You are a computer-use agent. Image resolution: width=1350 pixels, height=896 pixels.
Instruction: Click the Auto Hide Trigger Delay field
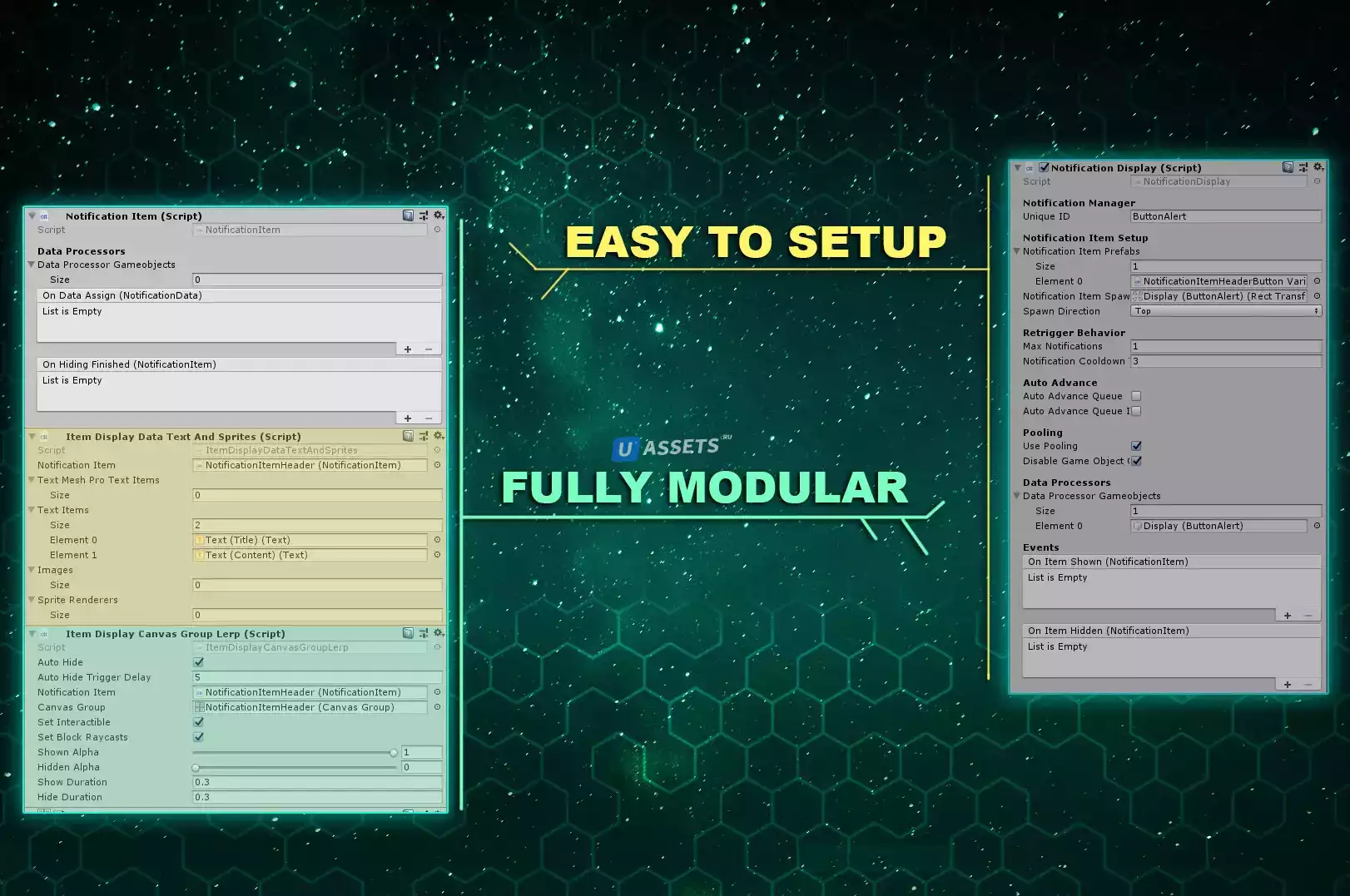(x=317, y=677)
